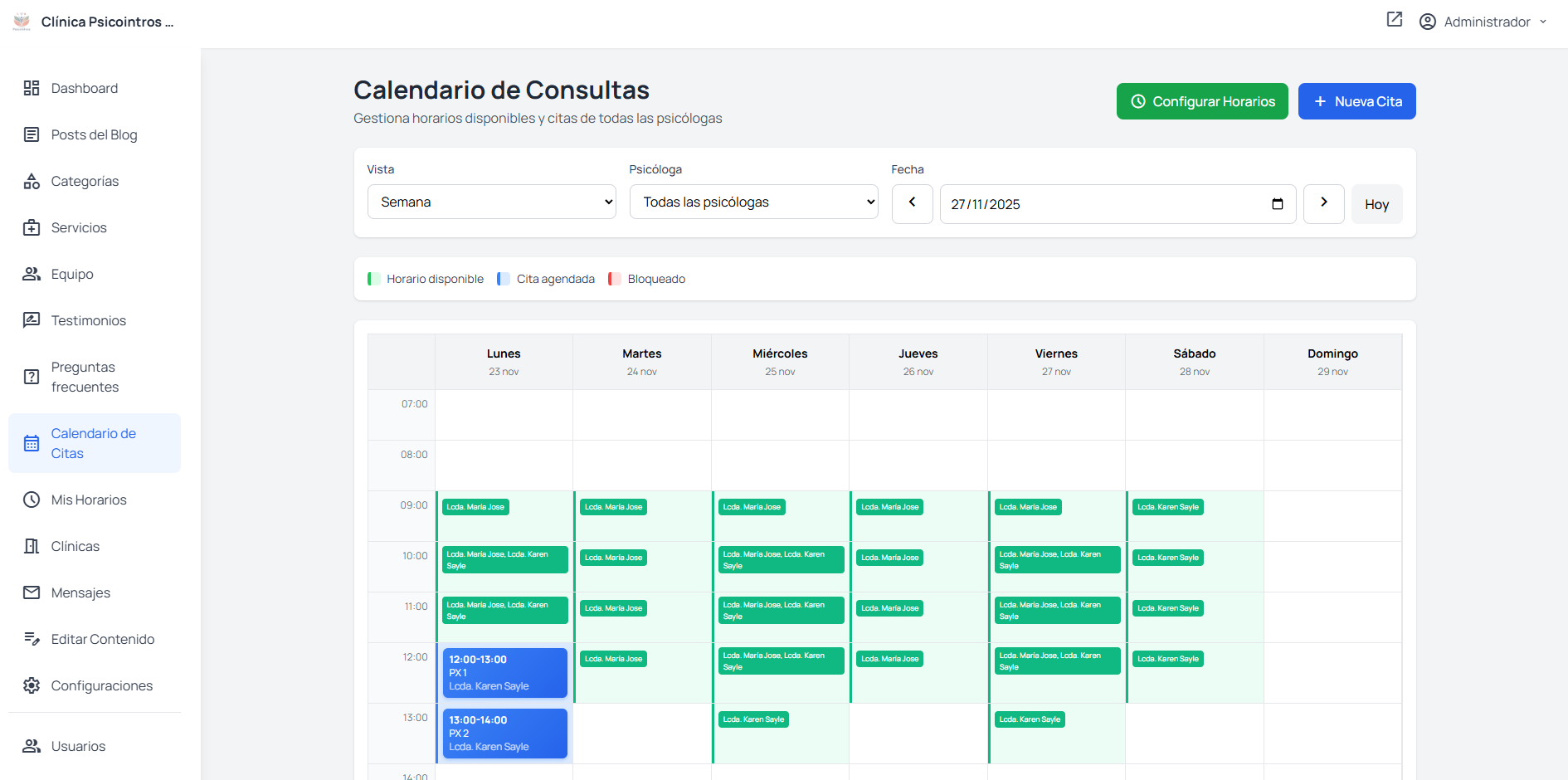Click the Jueves 26 nov column header
Screen dimensions: 1568x780
[x=918, y=362]
